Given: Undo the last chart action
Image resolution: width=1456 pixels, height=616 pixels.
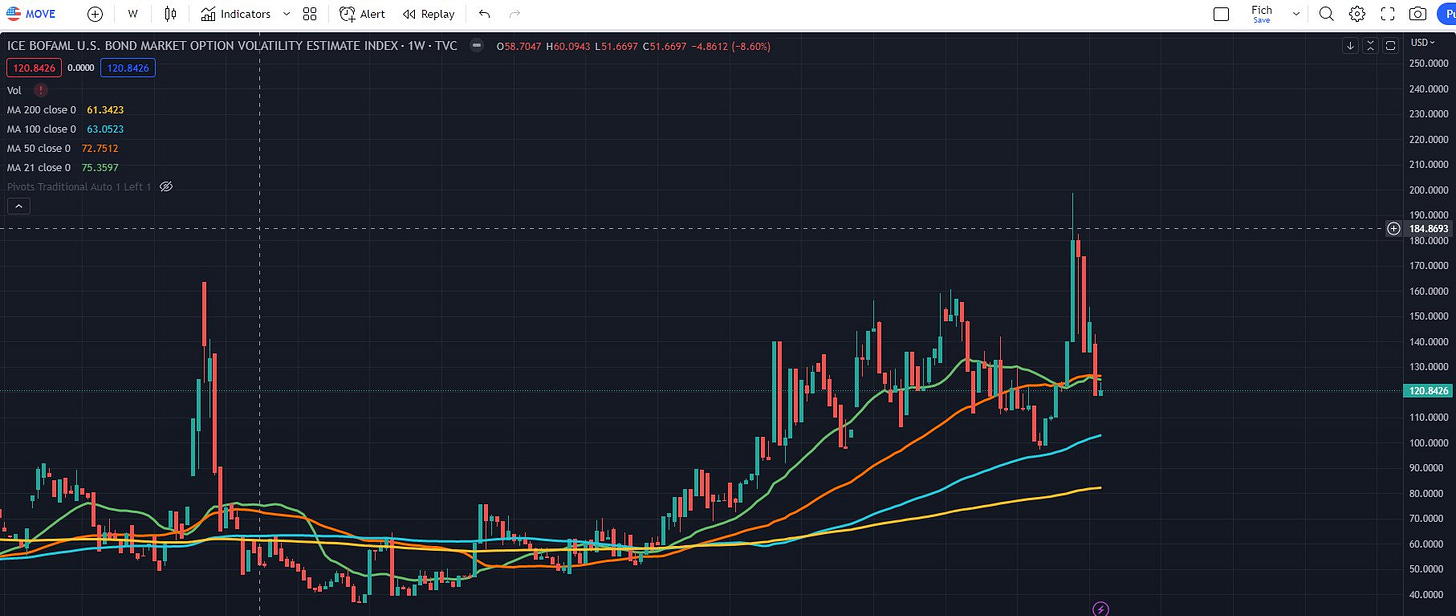Looking at the screenshot, I should click(x=485, y=14).
